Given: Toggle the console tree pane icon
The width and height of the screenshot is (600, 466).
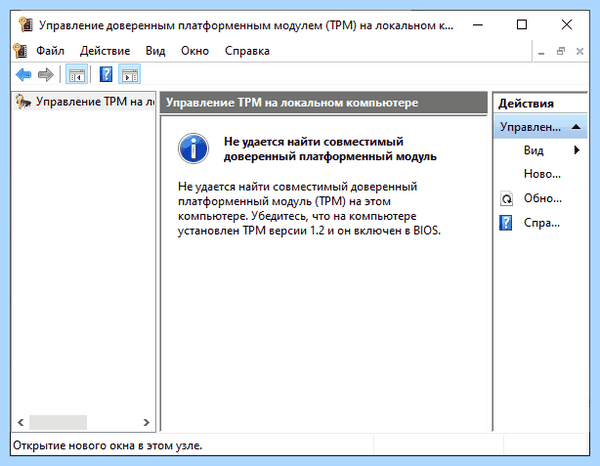Looking at the screenshot, I should point(77,74).
